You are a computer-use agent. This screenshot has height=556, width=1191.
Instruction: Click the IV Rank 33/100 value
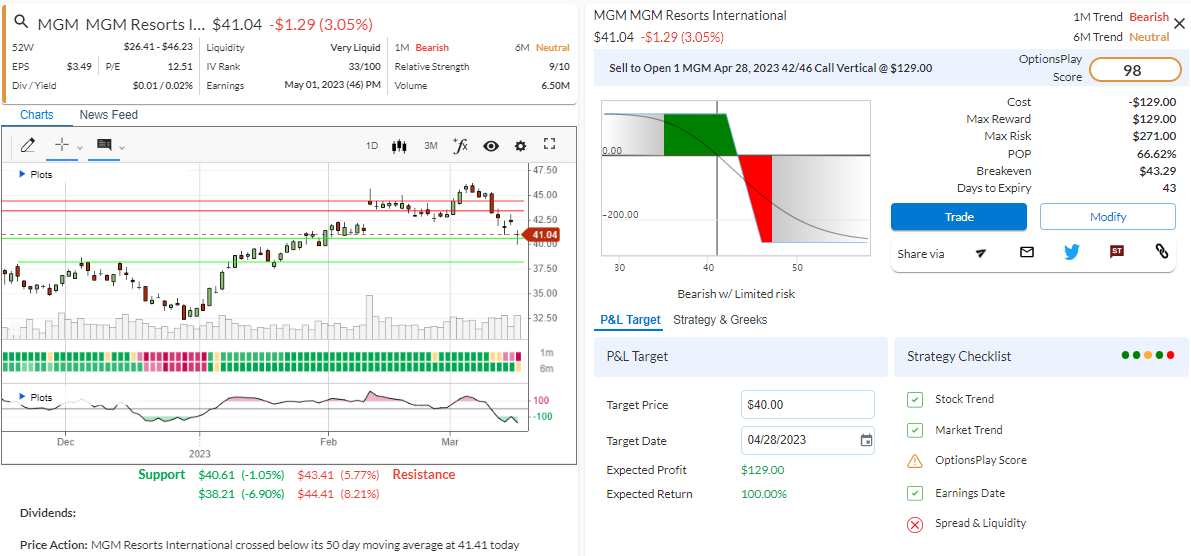[x=365, y=67]
